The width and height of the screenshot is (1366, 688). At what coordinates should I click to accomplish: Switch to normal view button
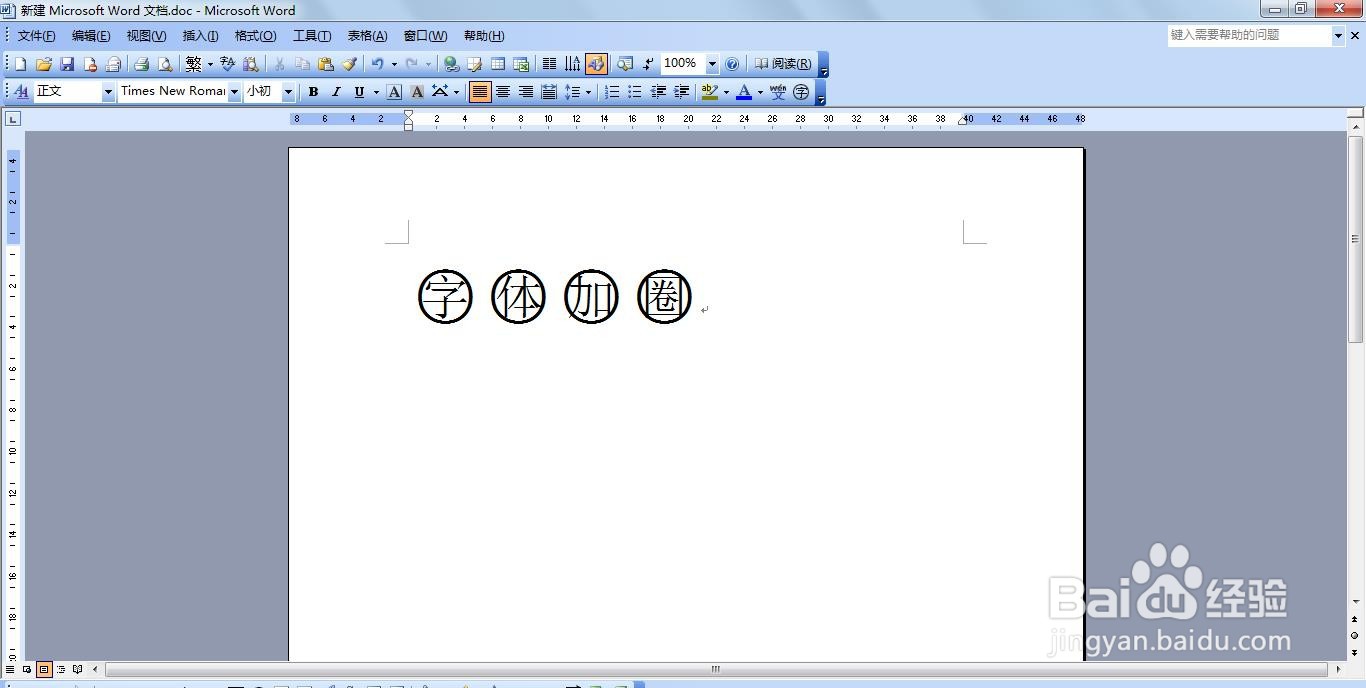click(11, 669)
